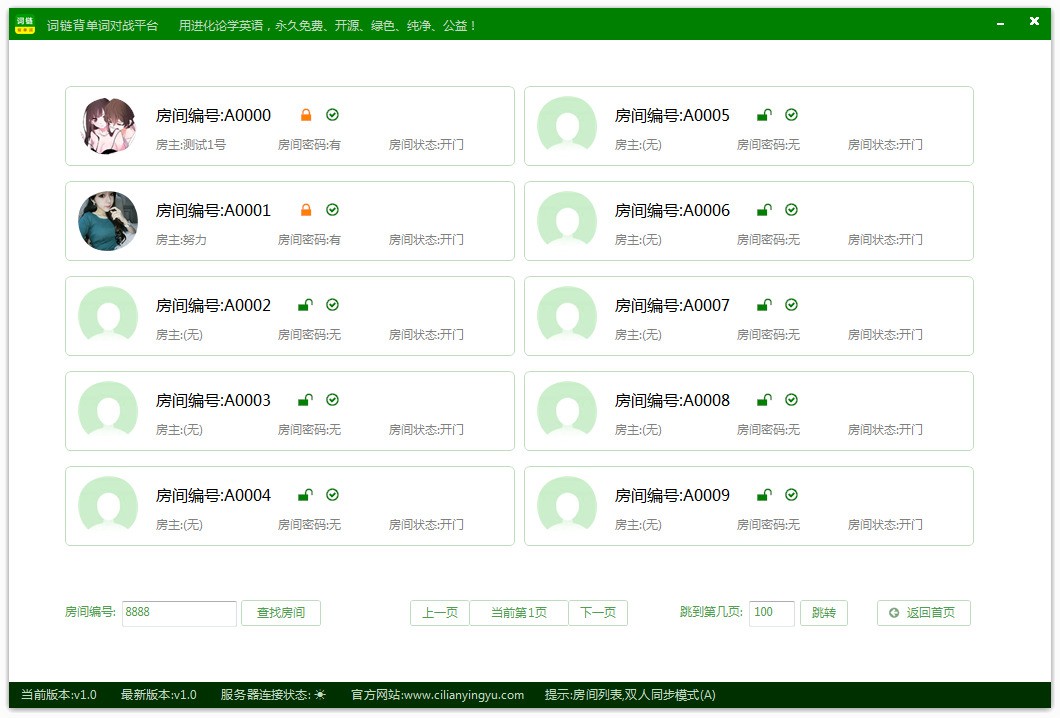This screenshot has height=718, width=1060.
Task: Click the check-circle status icon for room A0000
Action: click(332, 115)
